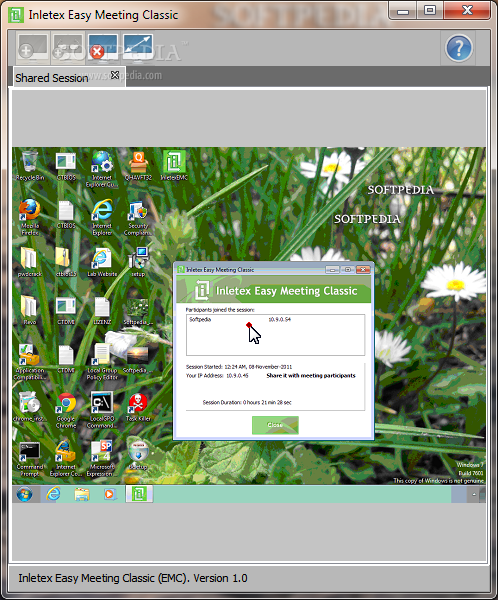The height and width of the screenshot is (600, 498).
Task: Select the Command Prompt shortcut
Action: [29, 459]
